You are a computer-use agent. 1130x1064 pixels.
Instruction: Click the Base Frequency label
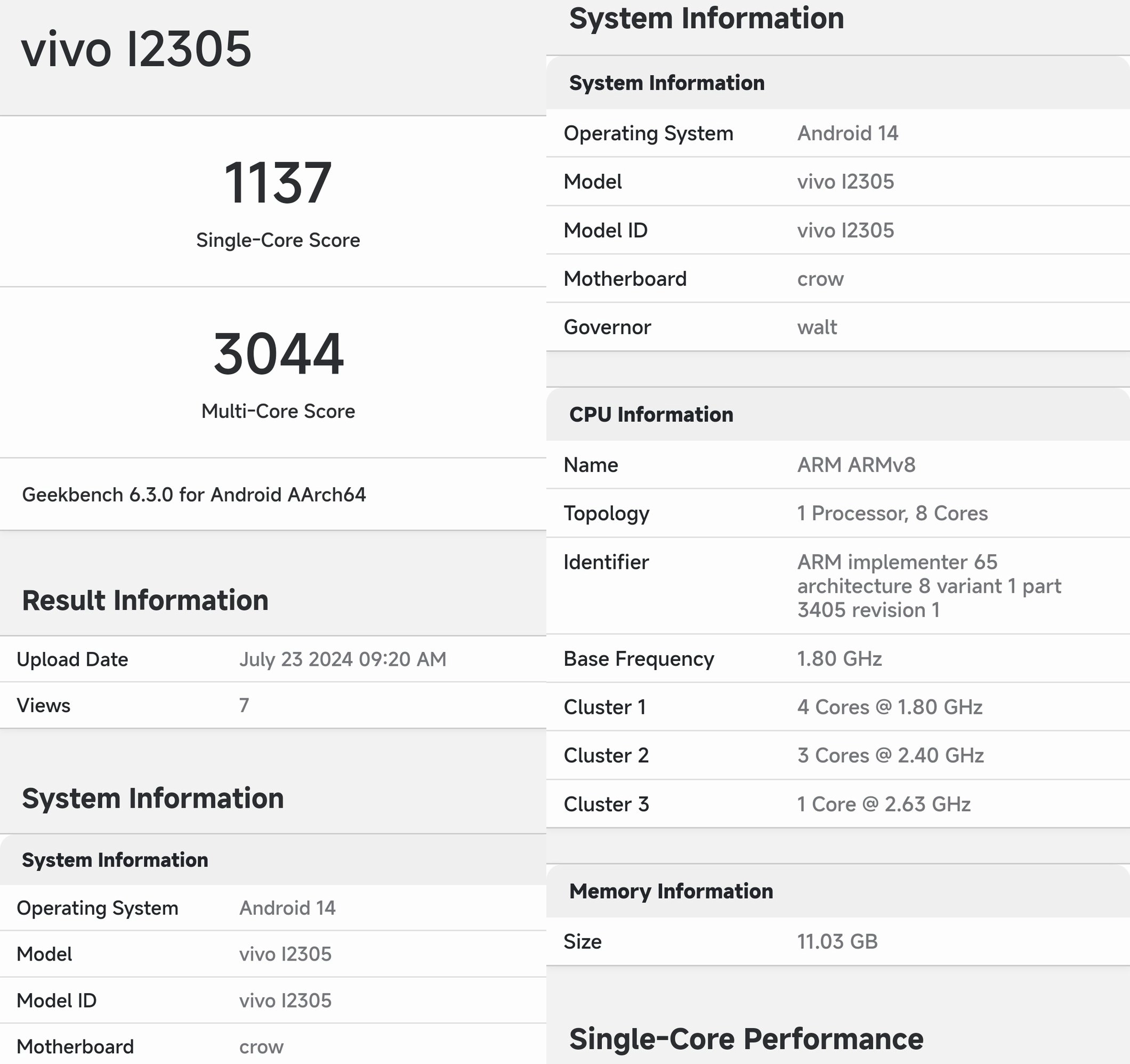(639, 659)
